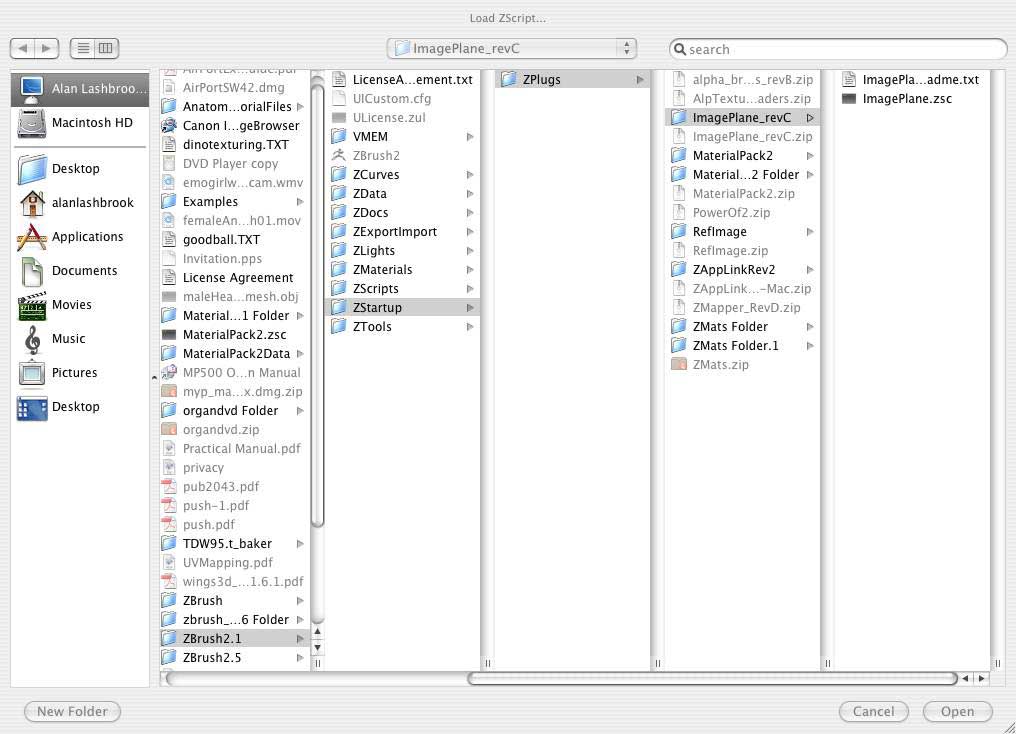
Task: Switch to column view mode
Action: pos(106,48)
